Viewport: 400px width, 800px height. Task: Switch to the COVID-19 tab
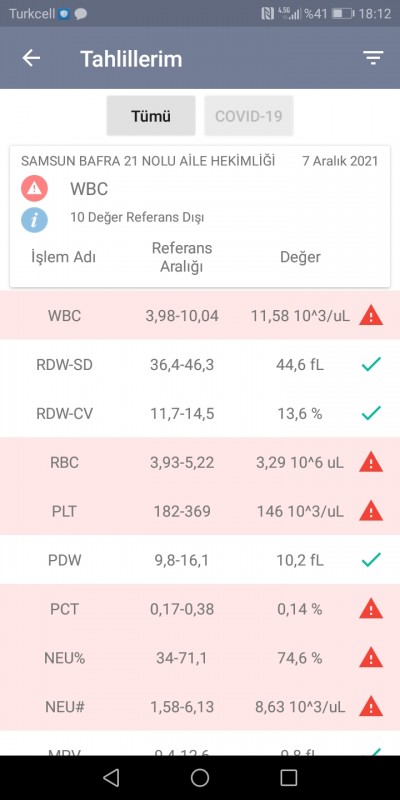click(249, 116)
